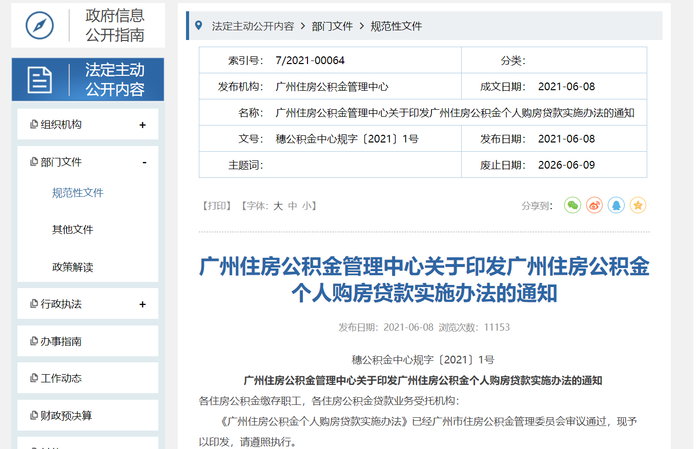Open the 组织机构 menu entry
Screen dimensions: 700x449
pyautogui.click(x=88, y=125)
